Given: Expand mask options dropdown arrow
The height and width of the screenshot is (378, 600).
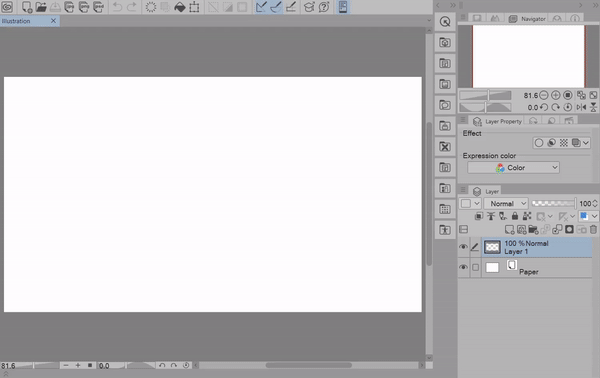Looking at the screenshot, I should coord(550,217).
